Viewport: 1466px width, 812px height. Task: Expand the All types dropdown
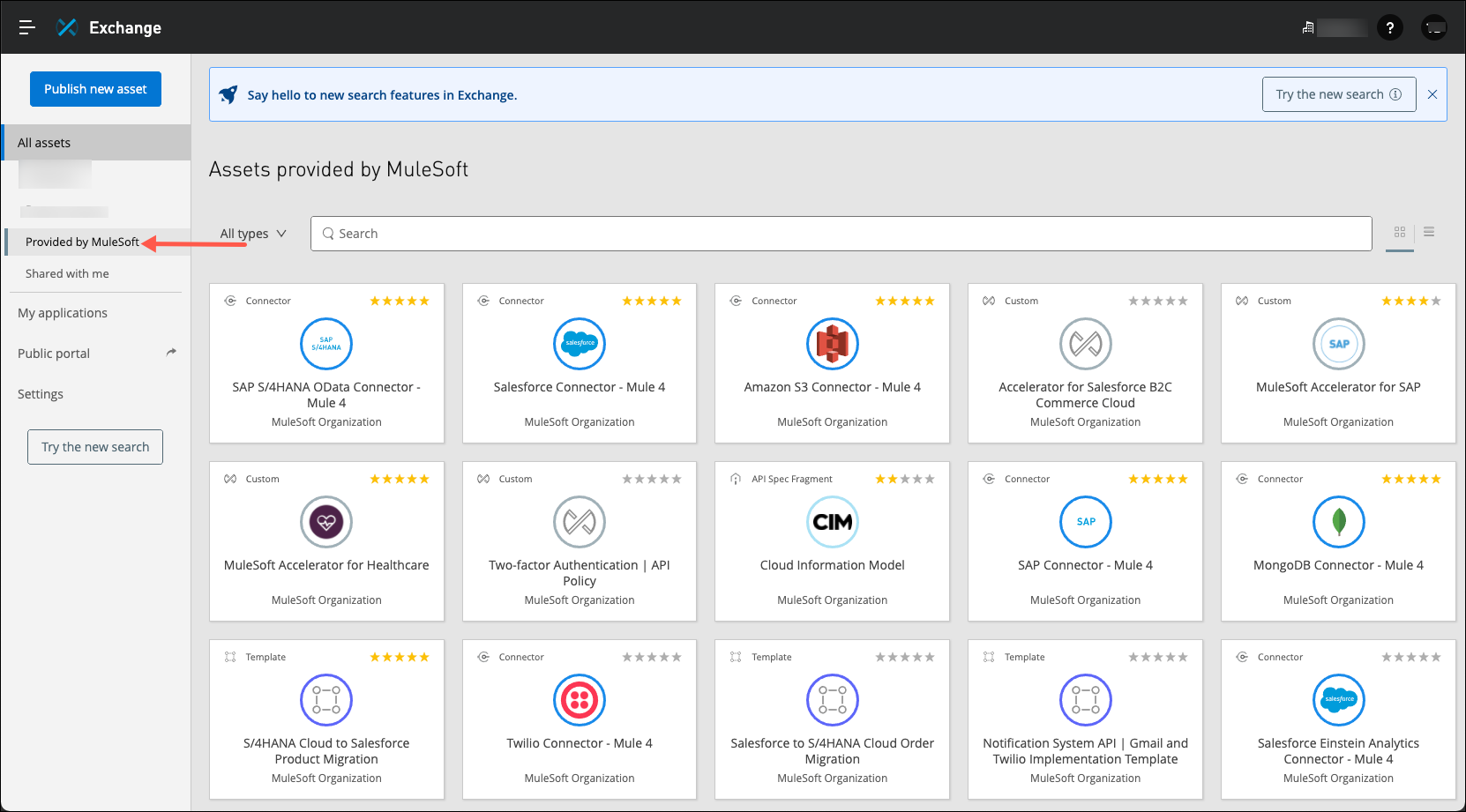[253, 234]
